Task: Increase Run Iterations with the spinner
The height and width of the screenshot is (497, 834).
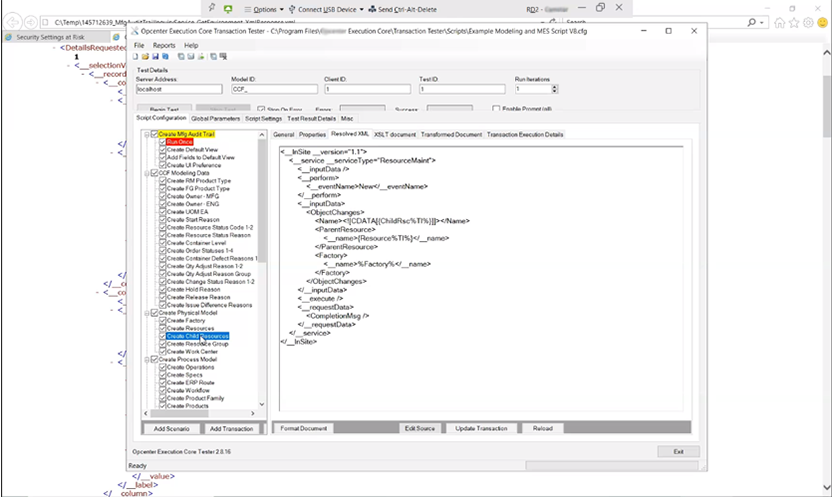Action: point(556,86)
